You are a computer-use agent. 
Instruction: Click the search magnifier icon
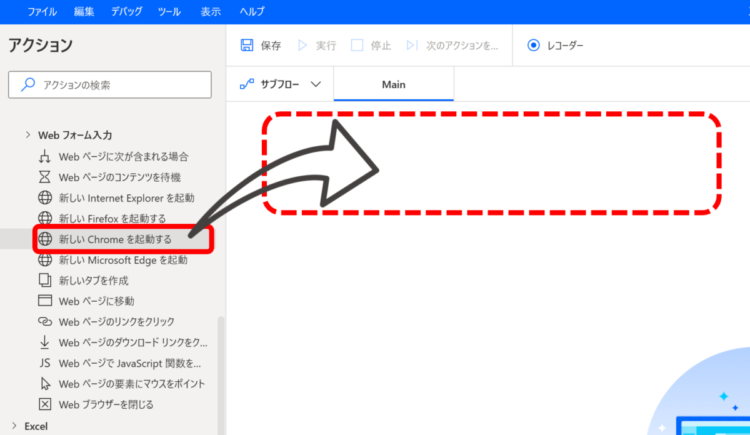28,85
